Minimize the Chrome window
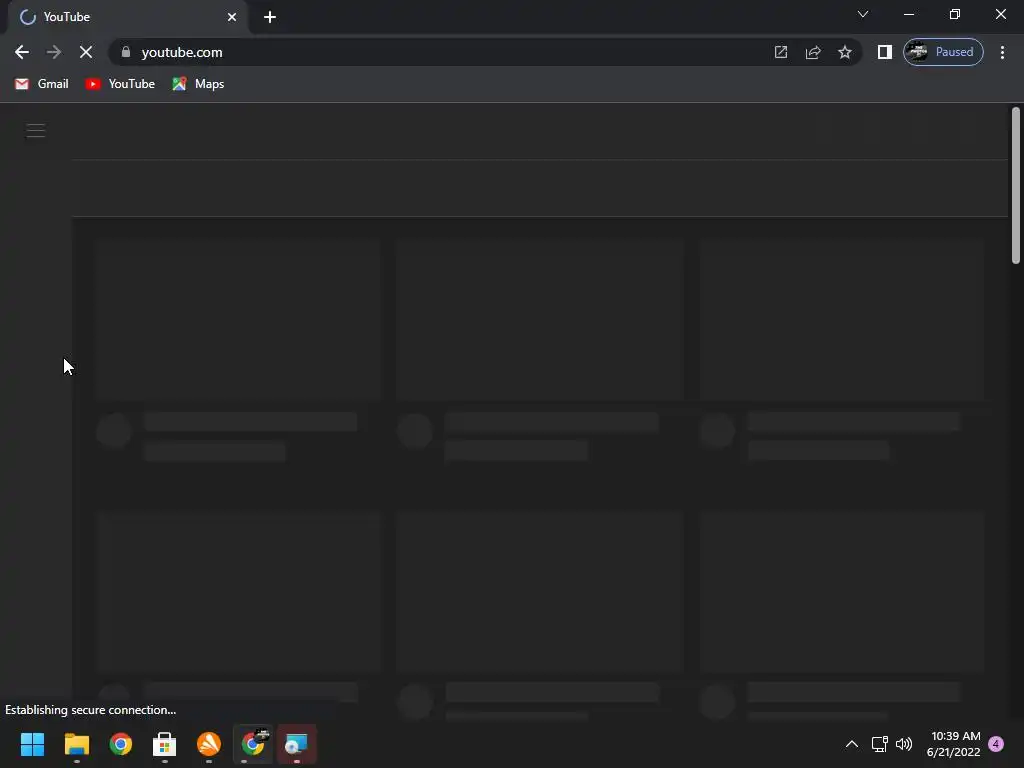1024x768 pixels. (x=909, y=14)
